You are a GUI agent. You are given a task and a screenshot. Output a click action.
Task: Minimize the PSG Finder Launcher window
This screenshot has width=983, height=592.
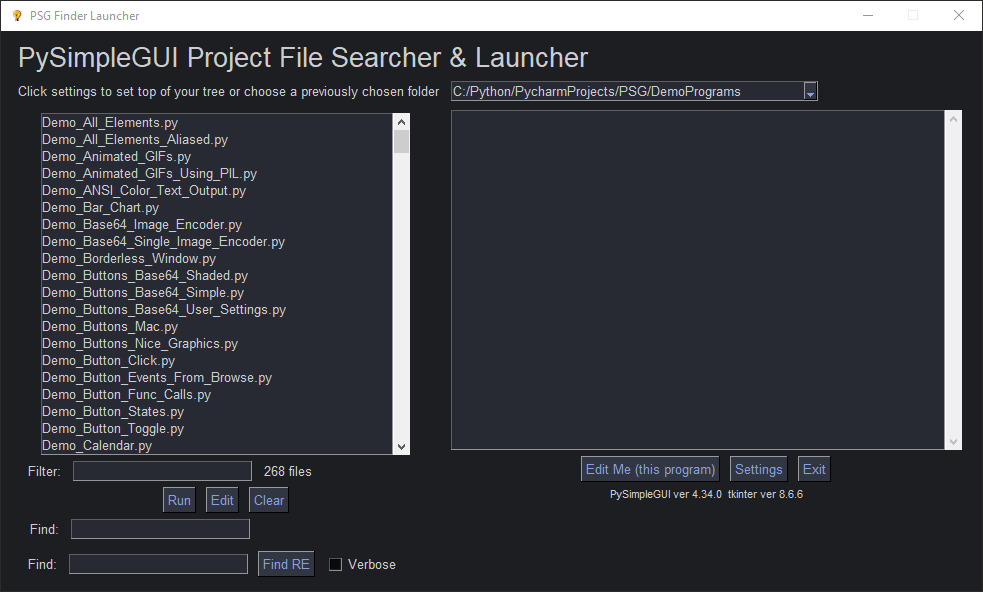(x=868, y=16)
